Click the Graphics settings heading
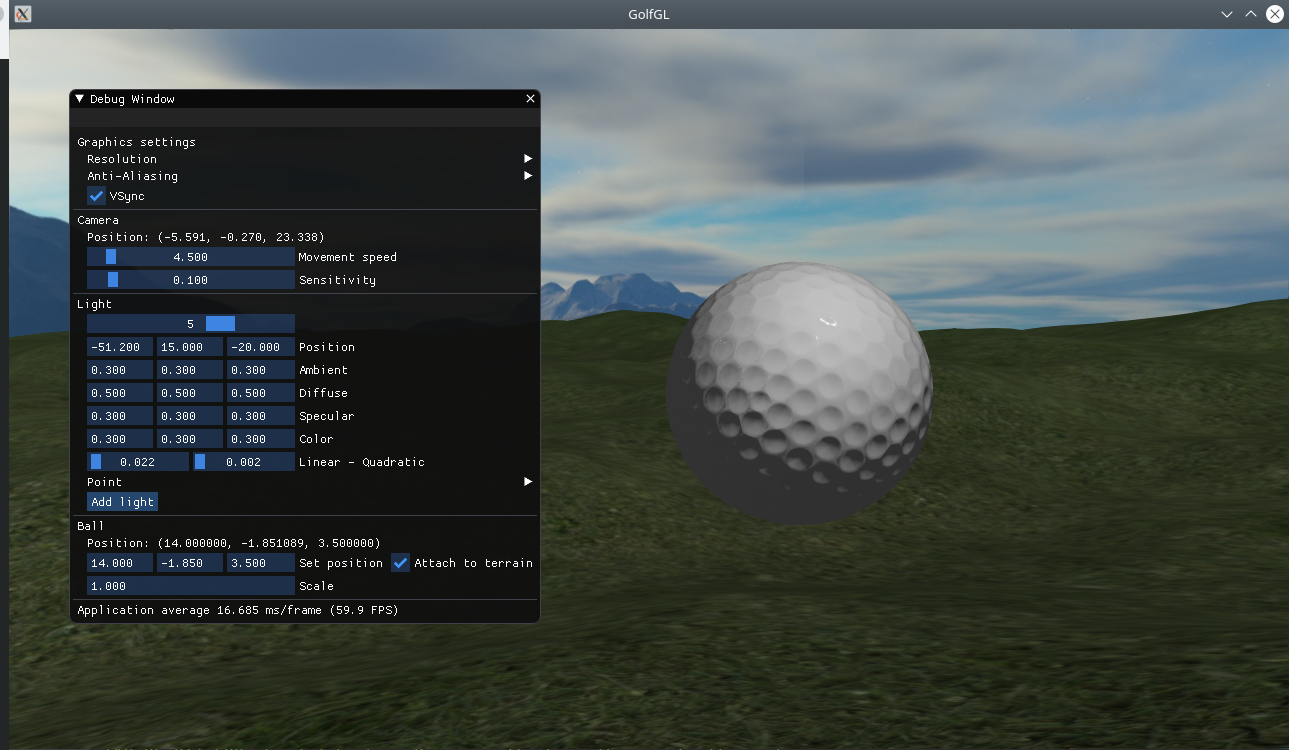 (137, 142)
